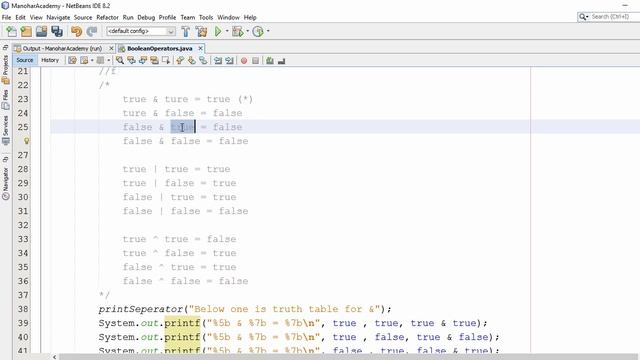Open the View menu
The image size is (640, 360).
[36, 17]
